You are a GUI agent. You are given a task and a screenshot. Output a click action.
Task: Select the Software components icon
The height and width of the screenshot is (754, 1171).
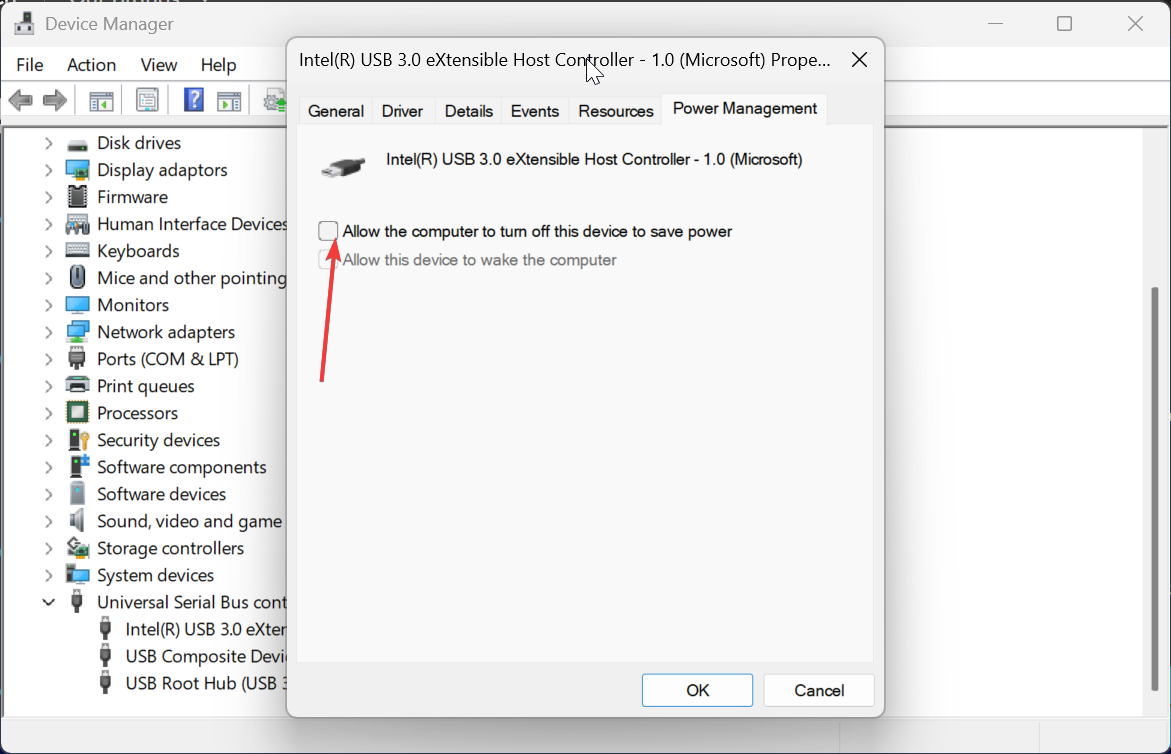78,467
